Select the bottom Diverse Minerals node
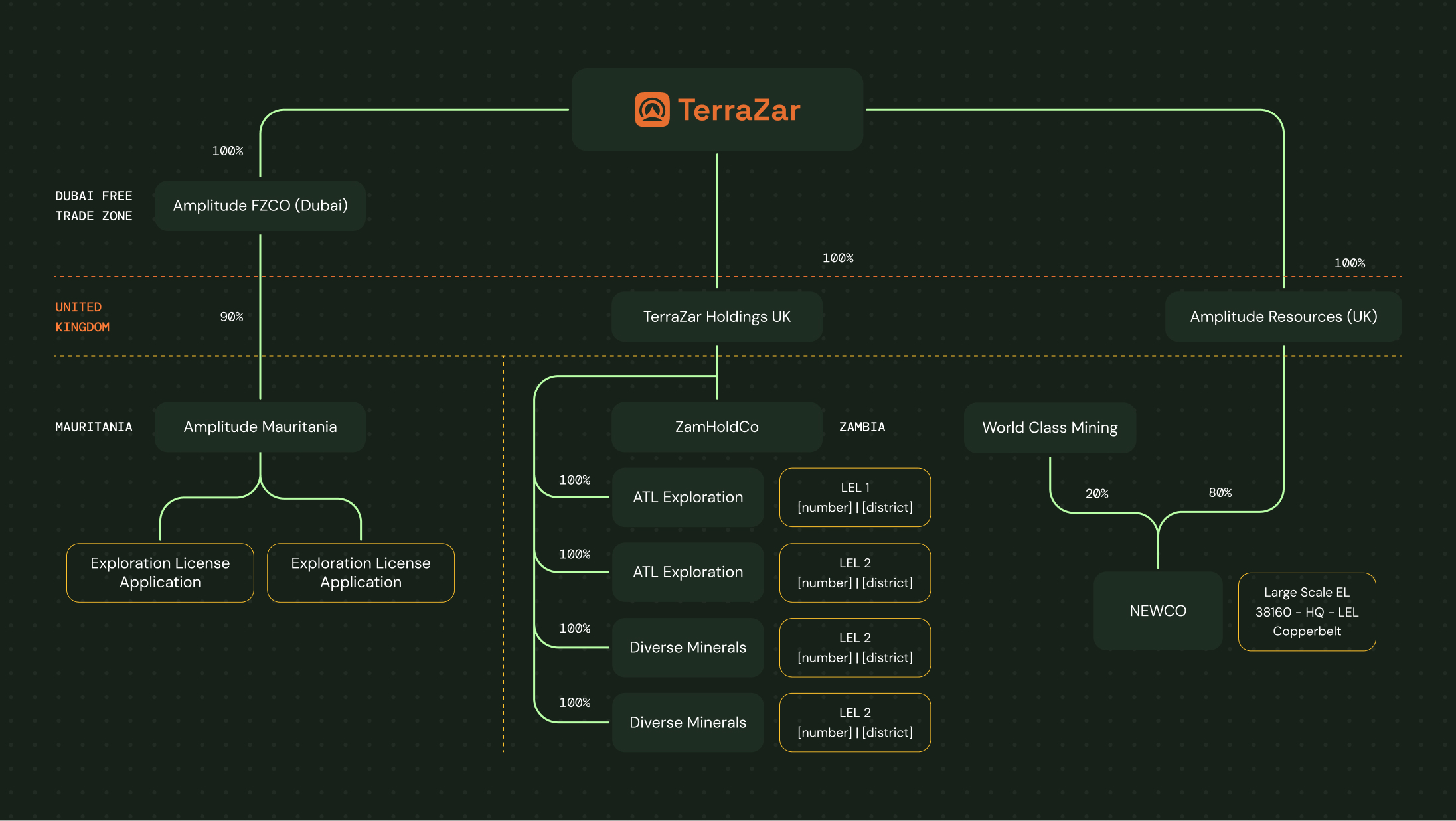 [687, 722]
